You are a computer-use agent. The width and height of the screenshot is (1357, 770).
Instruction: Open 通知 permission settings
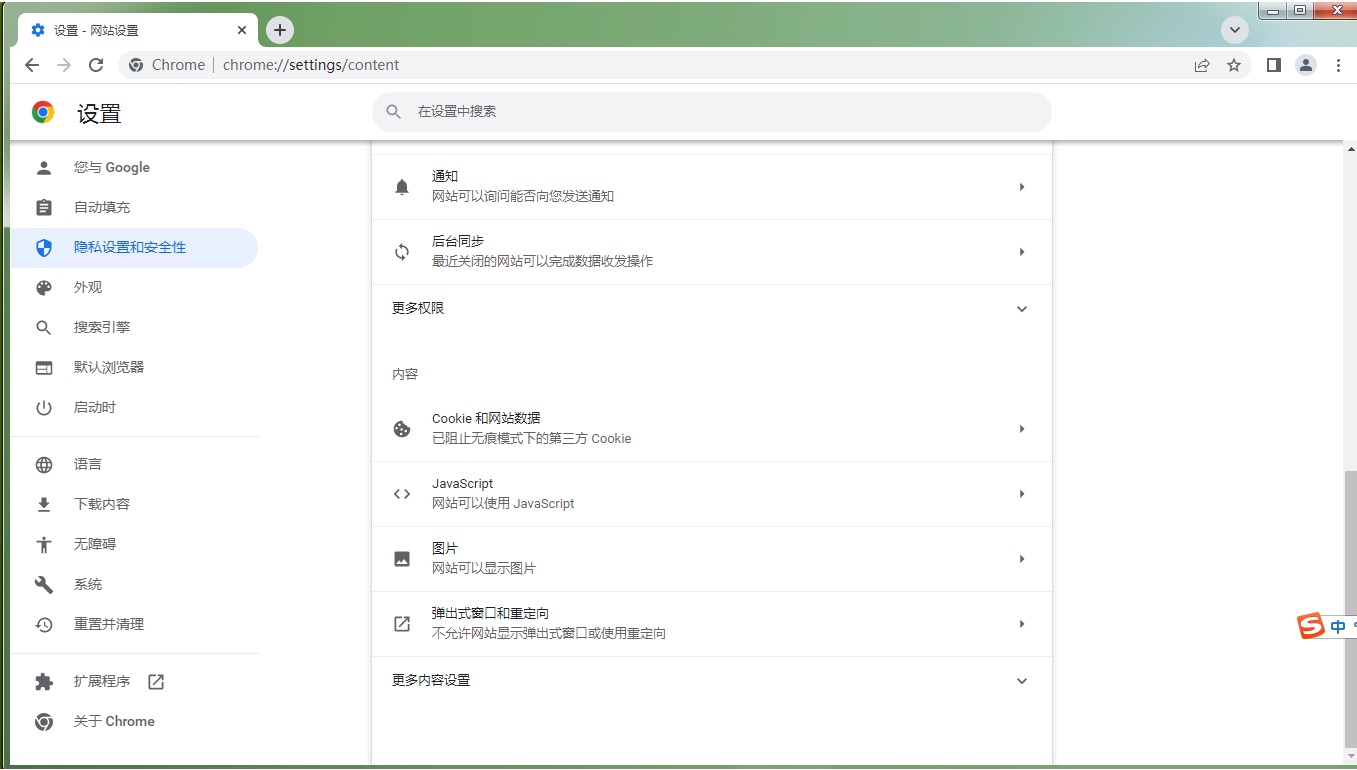pos(712,187)
